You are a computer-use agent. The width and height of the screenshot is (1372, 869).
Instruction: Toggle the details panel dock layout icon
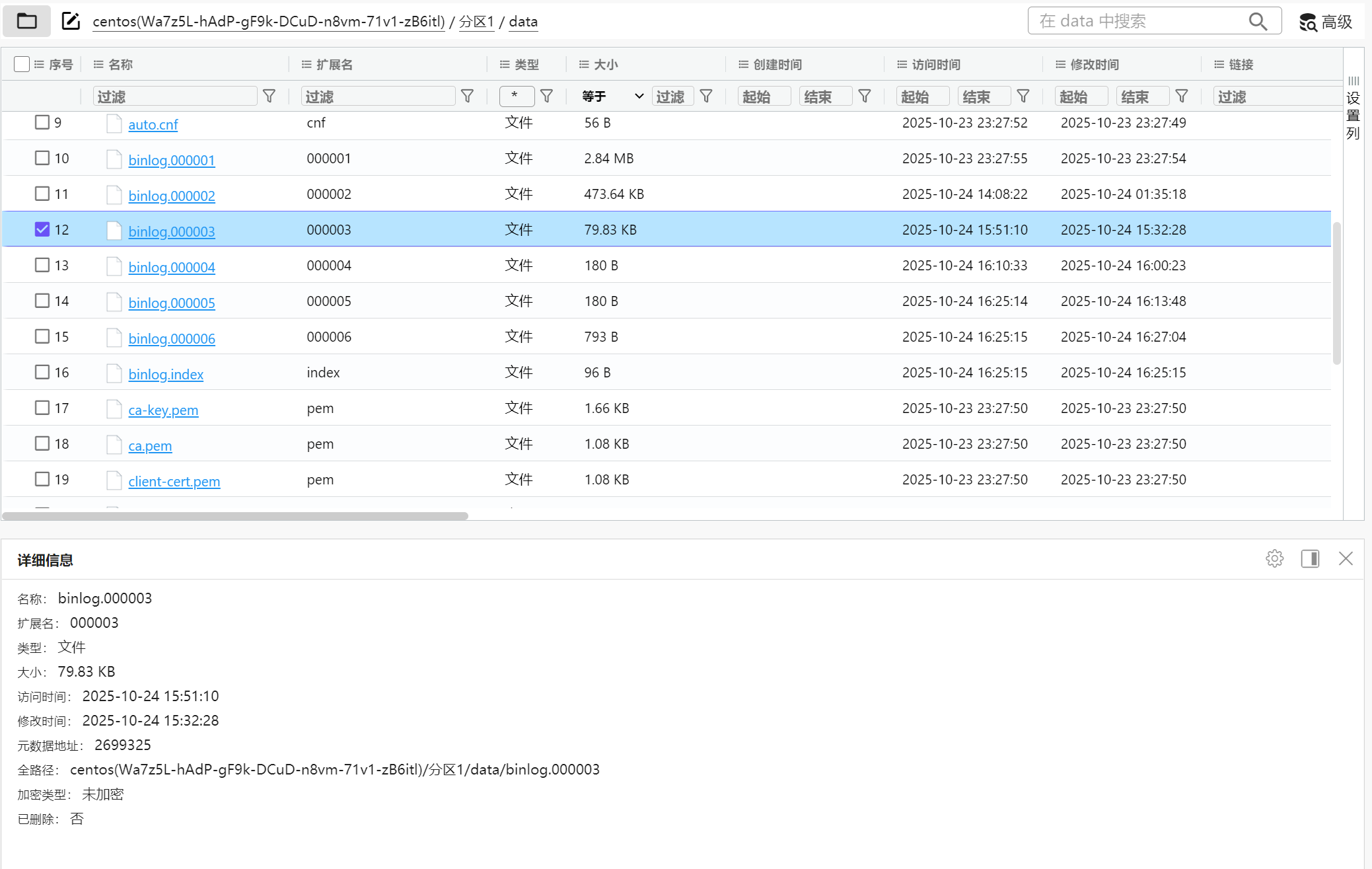coord(1310,558)
